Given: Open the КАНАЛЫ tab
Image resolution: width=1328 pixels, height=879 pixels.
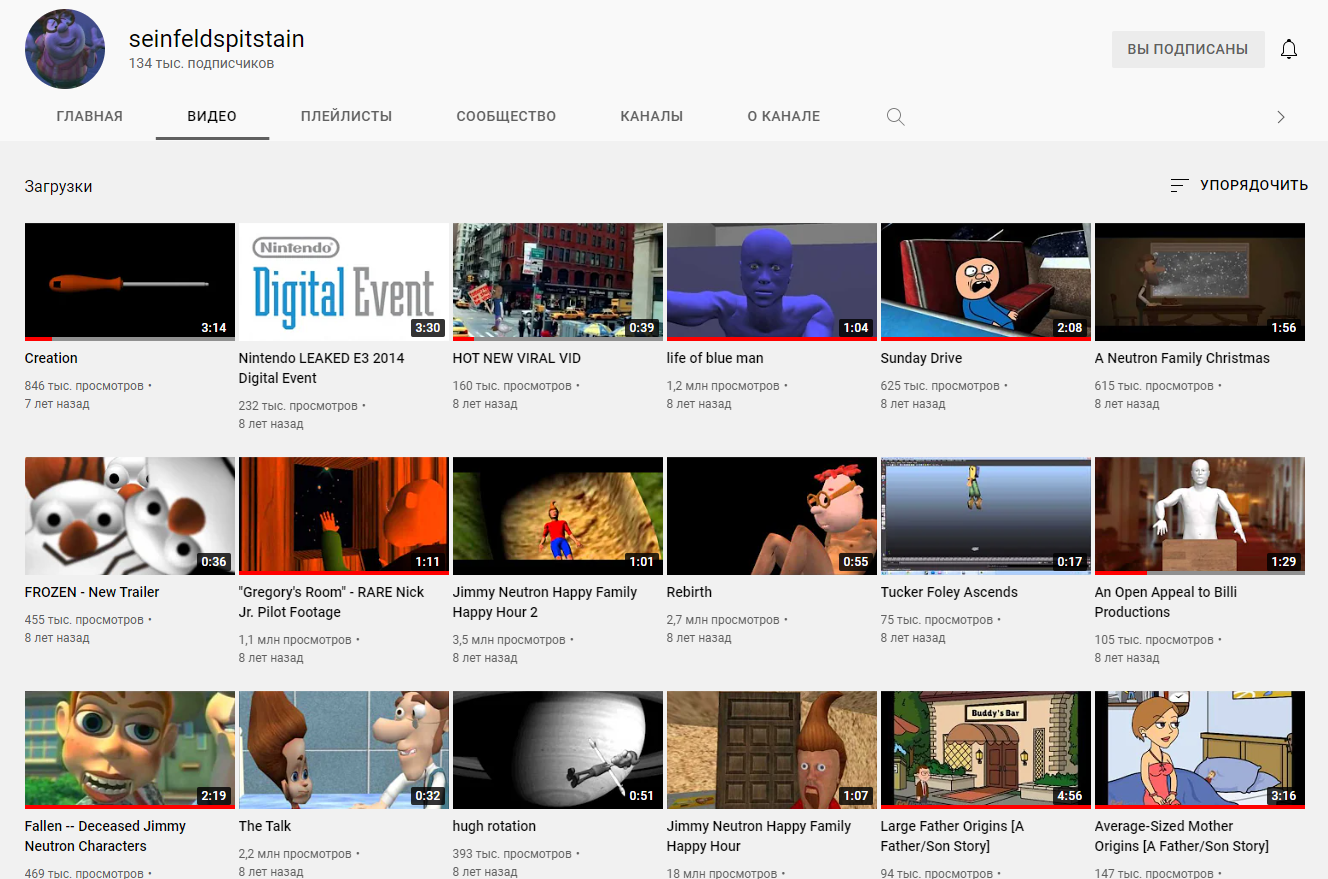Looking at the screenshot, I should click(x=652, y=116).
